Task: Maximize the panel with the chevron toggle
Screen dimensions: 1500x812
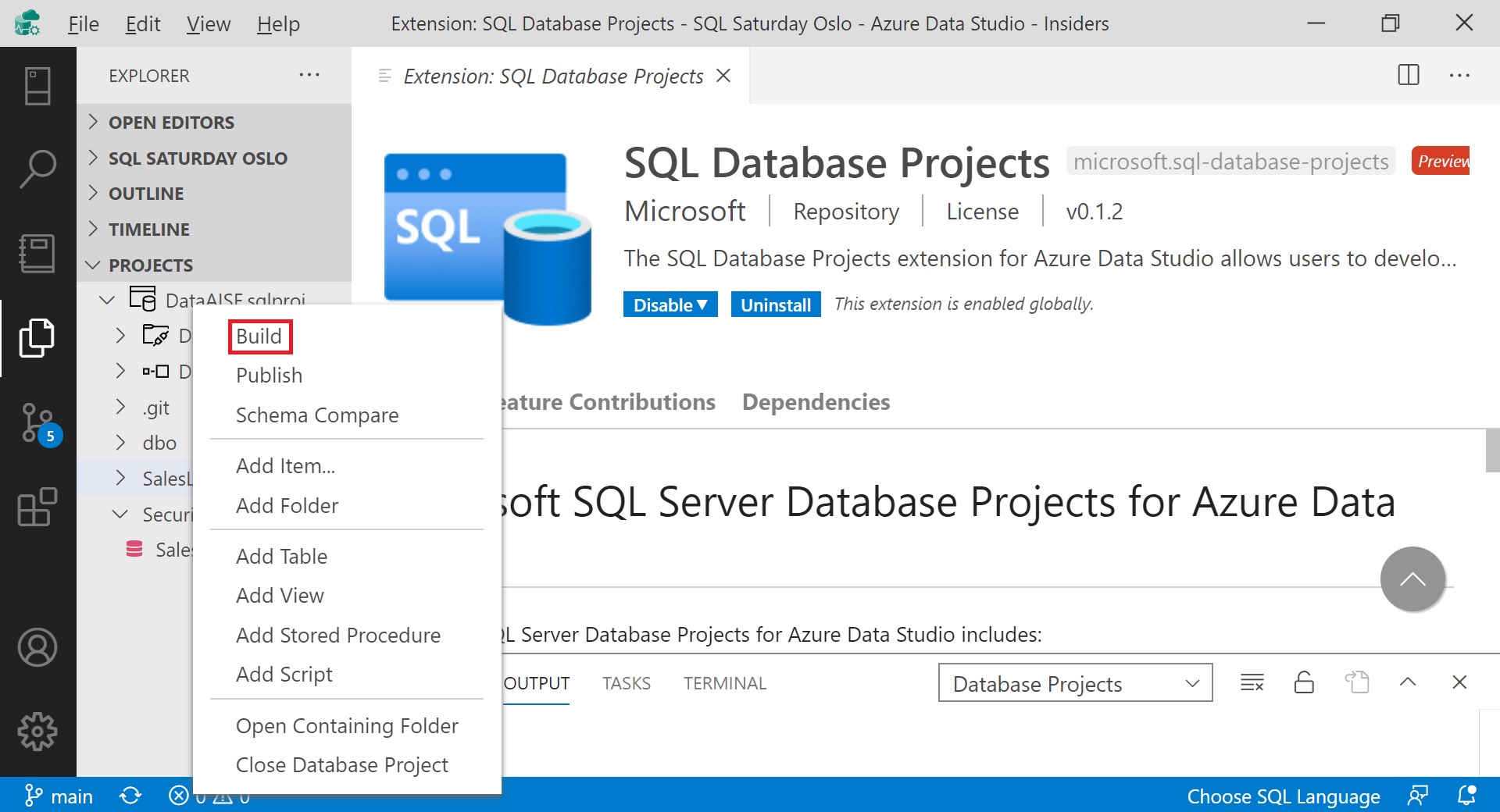Action: click(1408, 682)
